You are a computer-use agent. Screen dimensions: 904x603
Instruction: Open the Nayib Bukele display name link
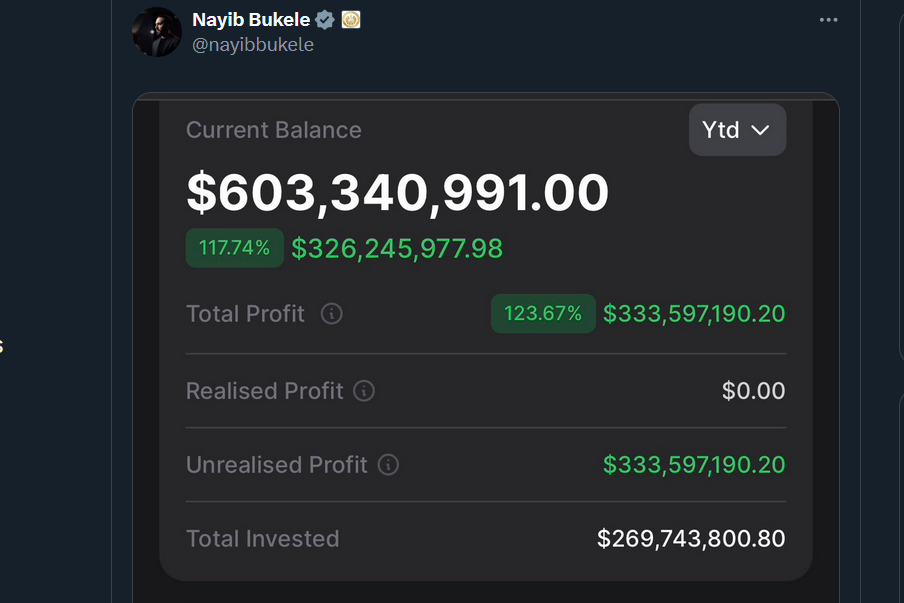pyautogui.click(x=251, y=20)
